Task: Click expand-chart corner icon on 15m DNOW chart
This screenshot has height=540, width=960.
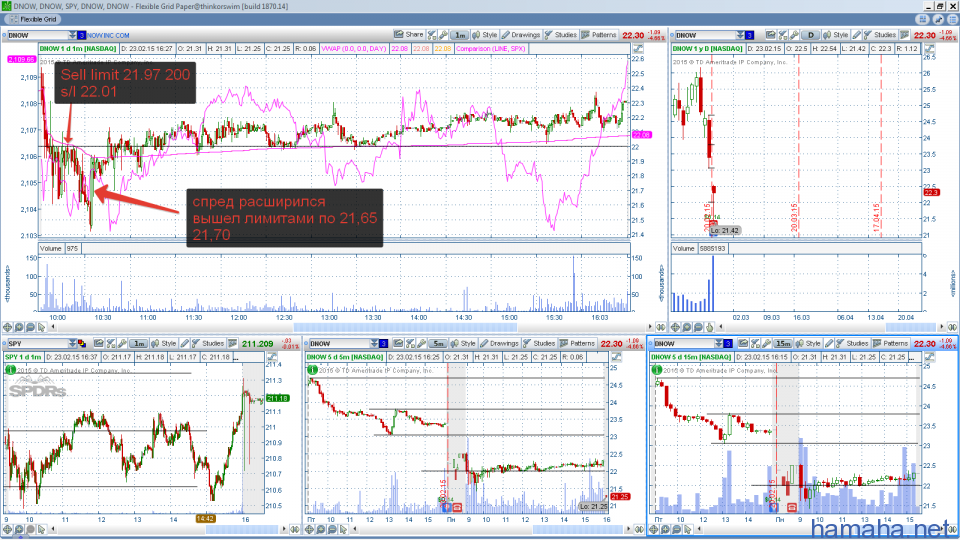Action: 929,357
